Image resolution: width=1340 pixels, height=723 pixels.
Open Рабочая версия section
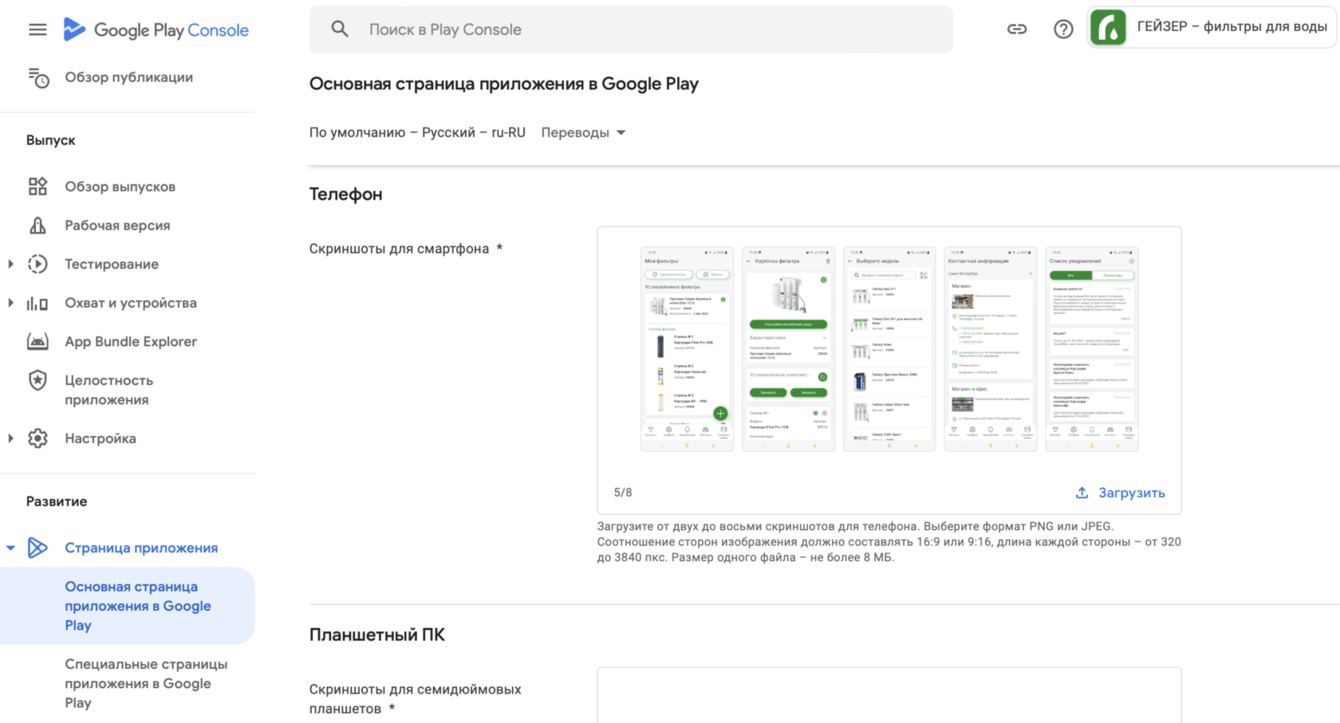117,225
